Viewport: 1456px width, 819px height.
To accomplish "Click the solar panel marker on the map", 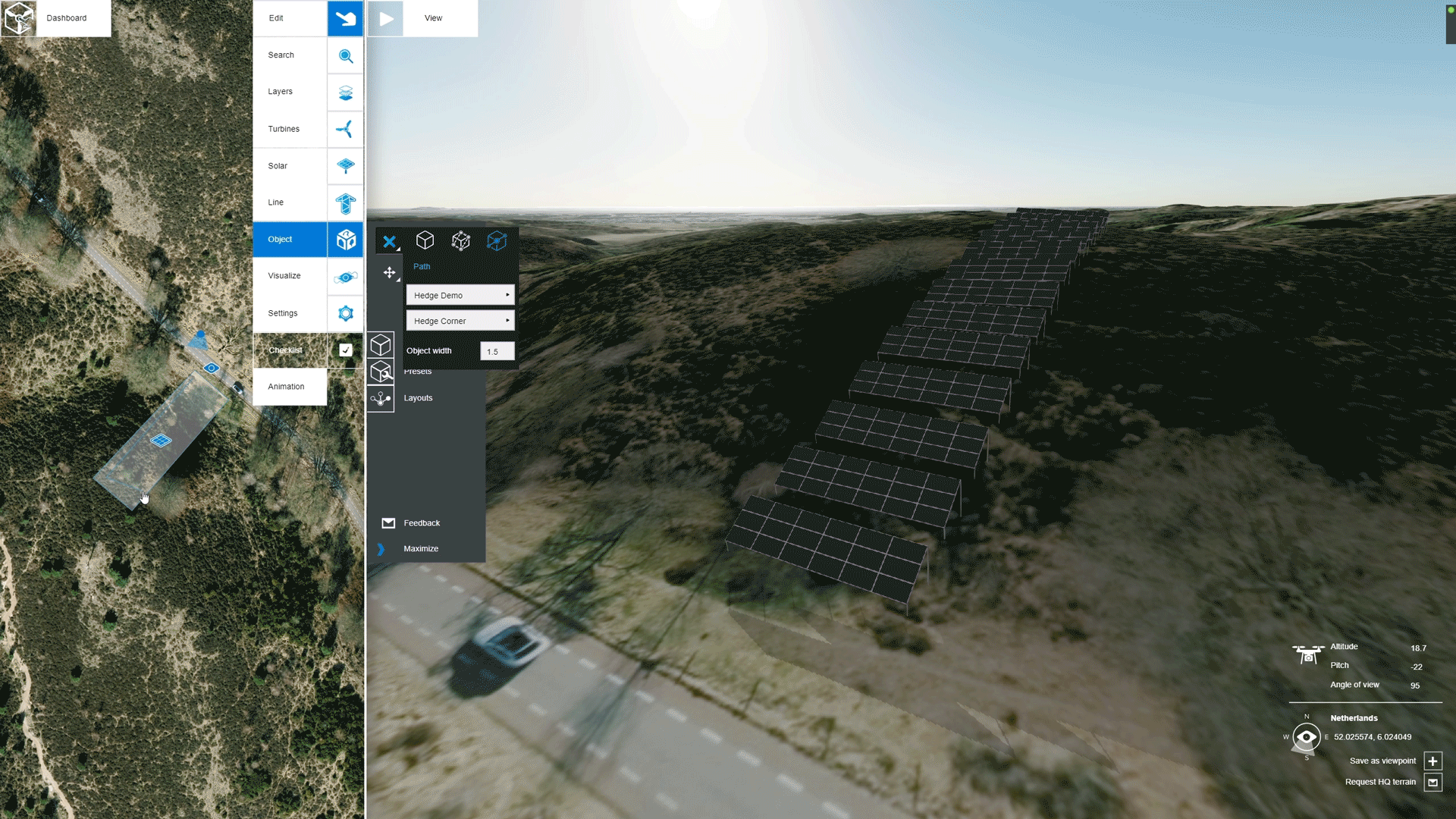I will (161, 441).
